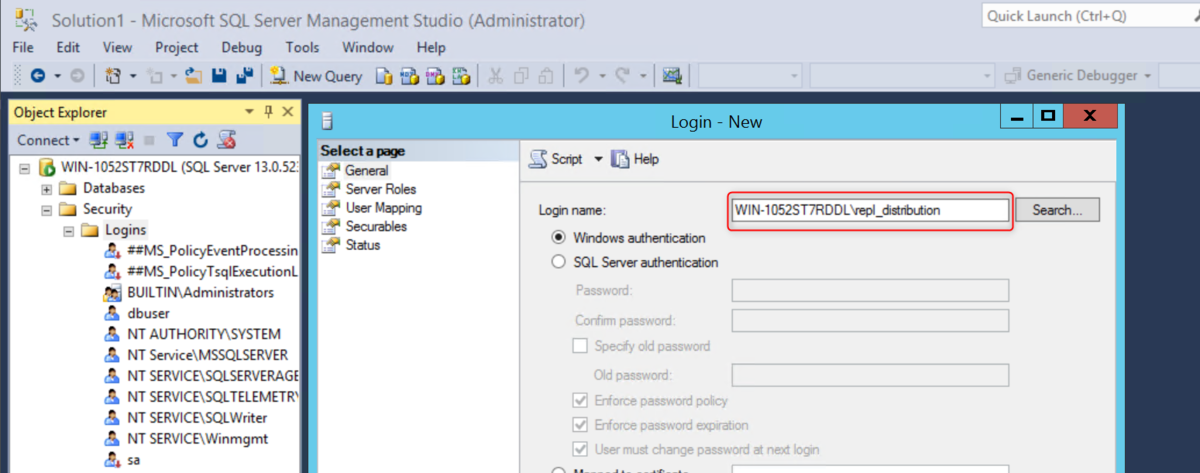1200x473 pixels.
Task: Click the Open File folder icon
Action: 194,75
